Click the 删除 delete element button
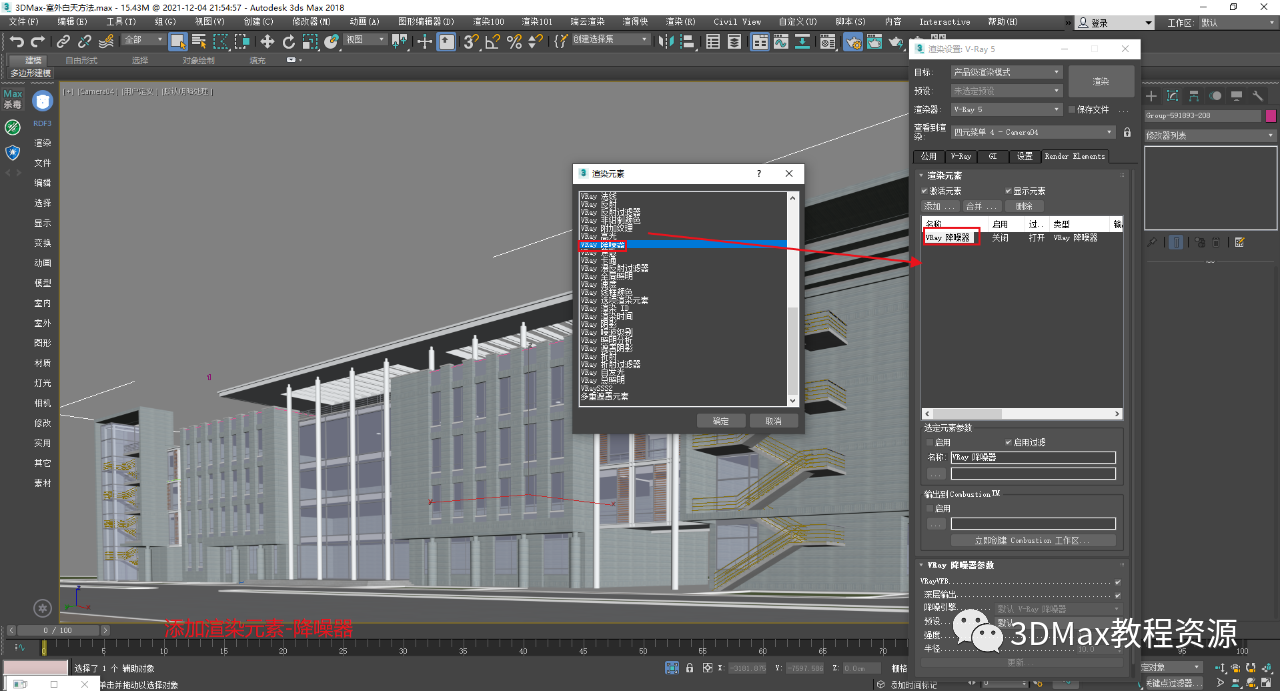The image size is (1280, 691). point(1023,205)
